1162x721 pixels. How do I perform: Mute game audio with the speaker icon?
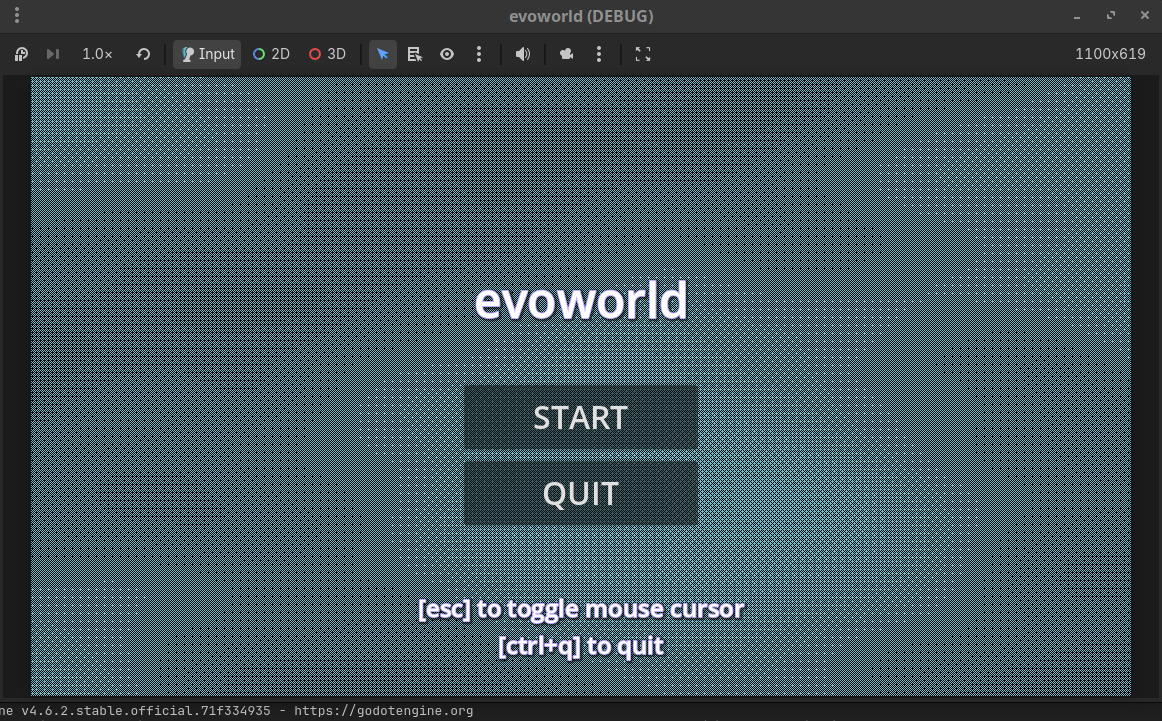(x=523, y=54)
